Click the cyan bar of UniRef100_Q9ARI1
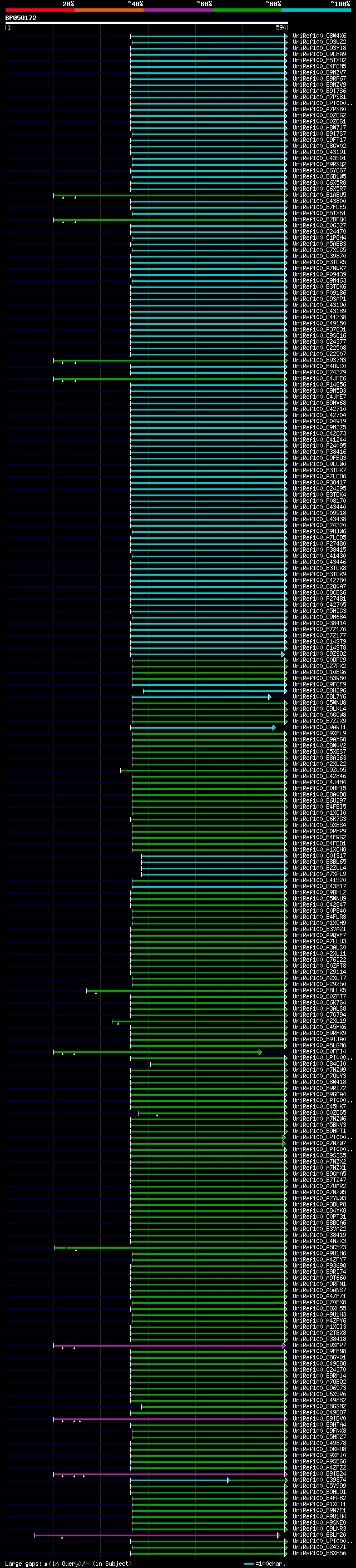356x1568 pixels. pos(202,728)
